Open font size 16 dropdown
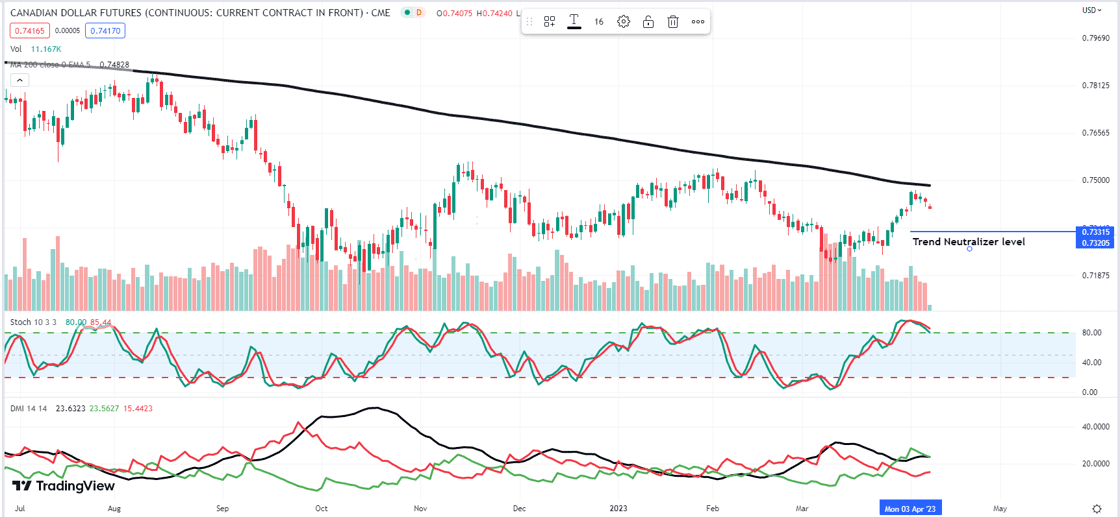 pyautogui.click(x=599, y=22)
